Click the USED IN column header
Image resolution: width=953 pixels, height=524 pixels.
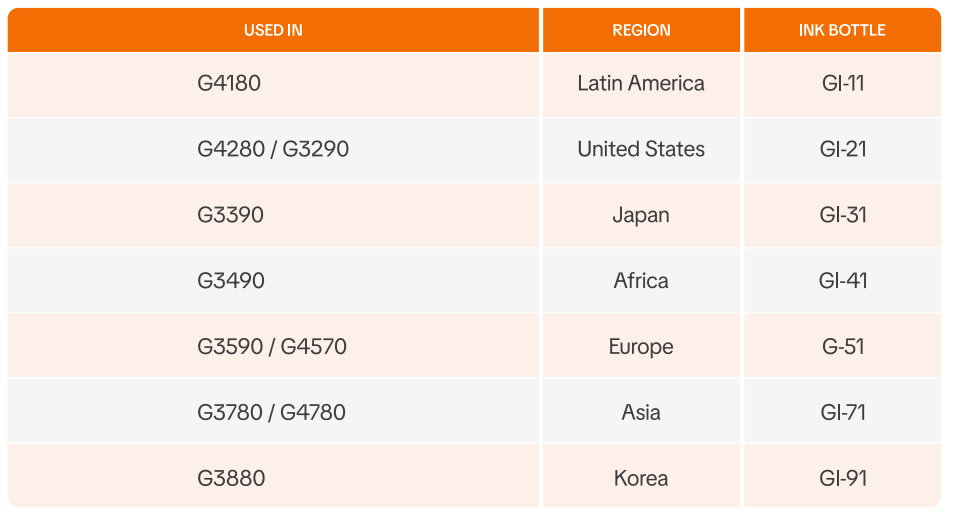pos(273,30)
